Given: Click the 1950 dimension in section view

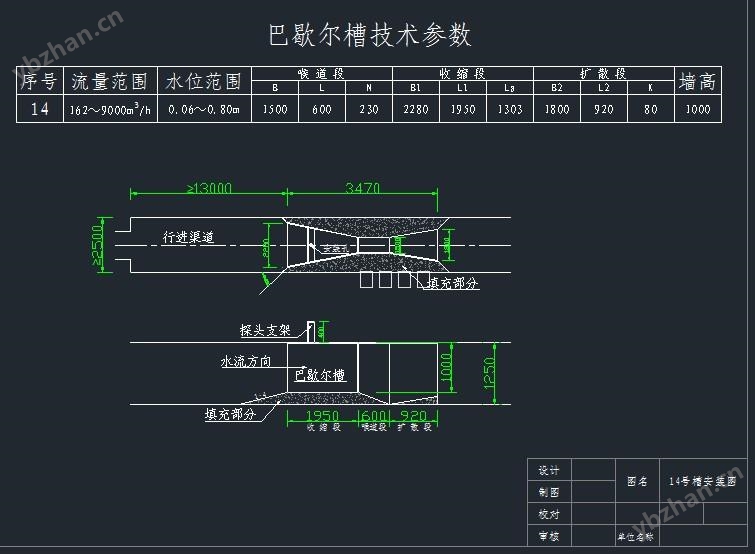Looking at the screenshot, I should tap(321, 416).
